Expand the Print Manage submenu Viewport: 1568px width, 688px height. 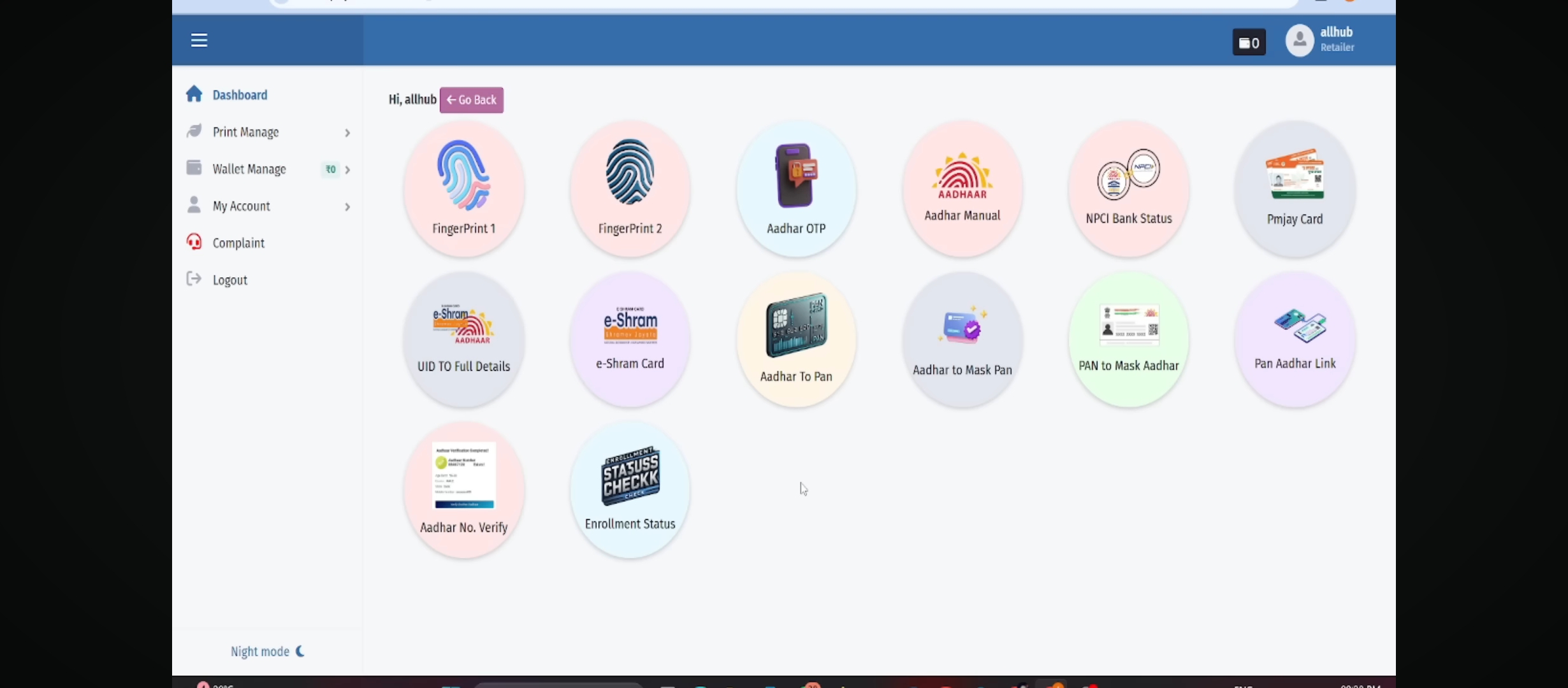point(268,132)
